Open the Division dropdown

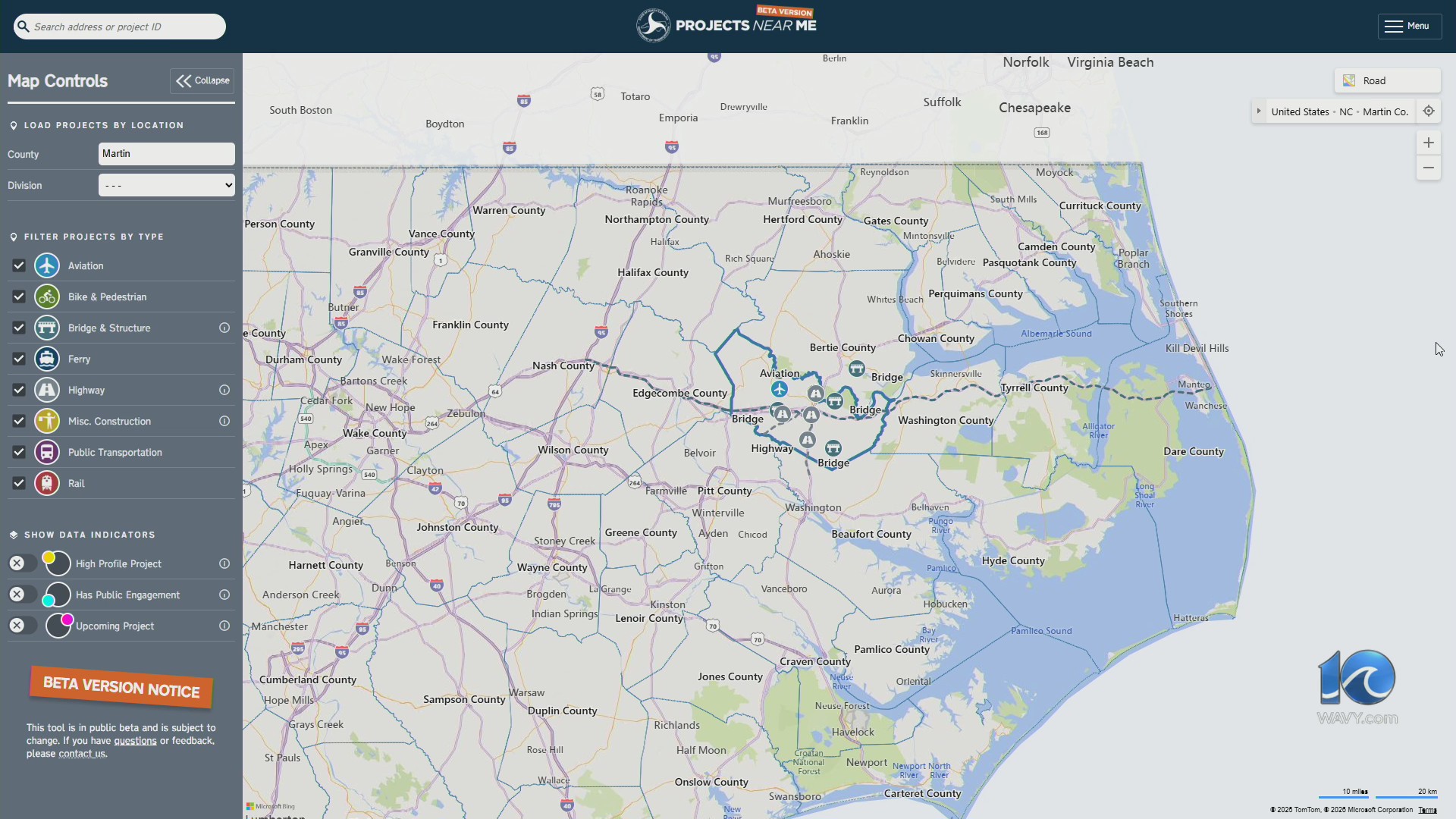167,186
